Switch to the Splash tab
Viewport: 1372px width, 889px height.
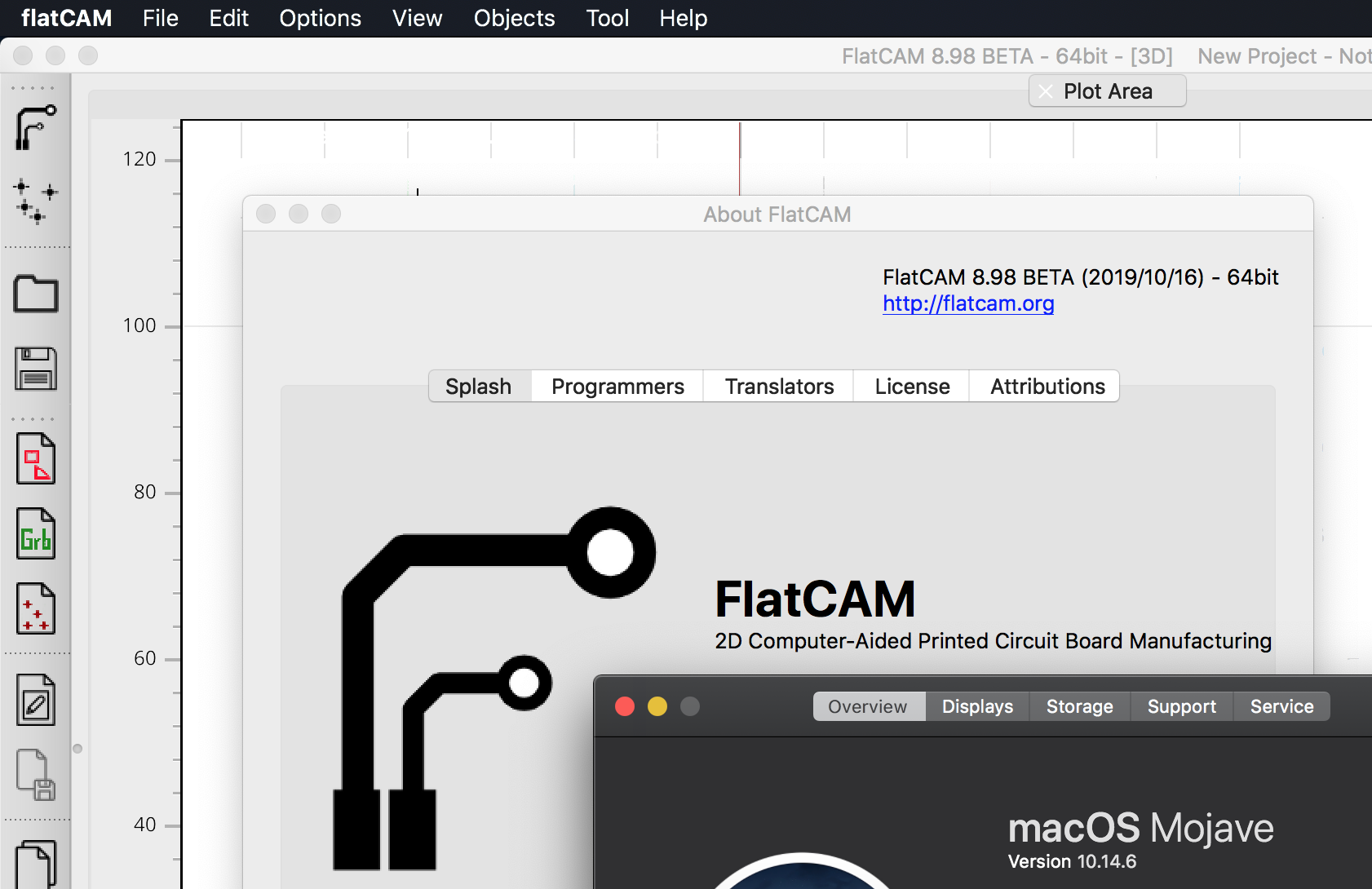click(x=479, y=387)
